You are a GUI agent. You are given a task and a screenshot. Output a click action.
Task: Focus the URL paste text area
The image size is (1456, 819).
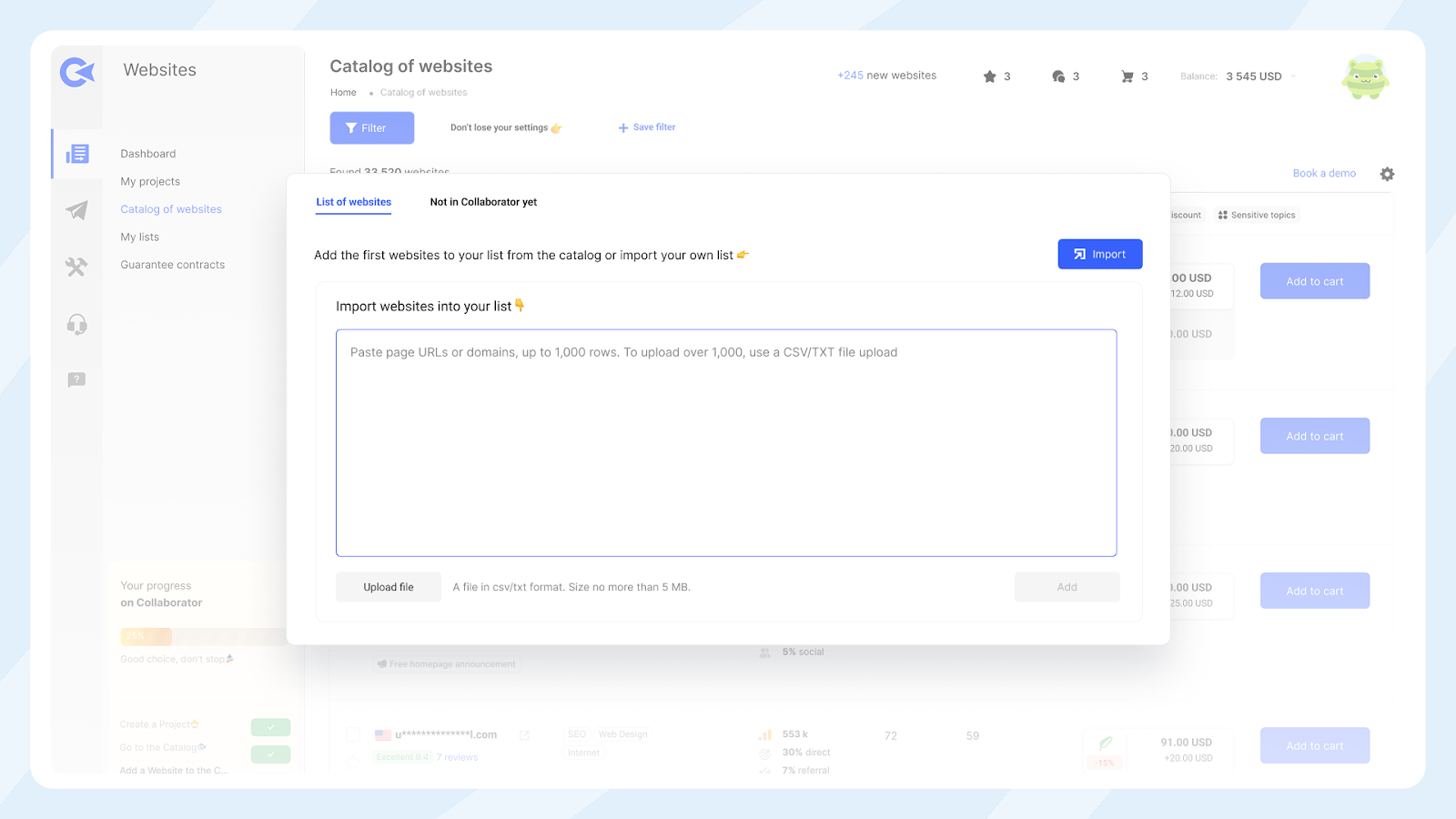click(726, 443)
